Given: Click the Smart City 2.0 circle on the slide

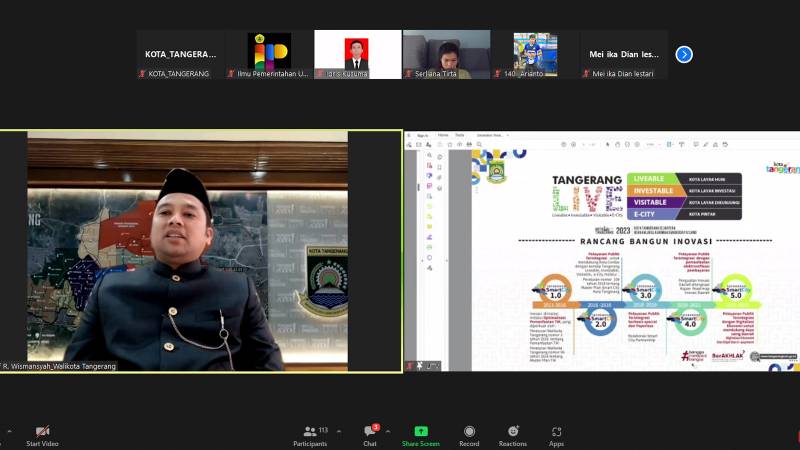Looking at the screenshot, I should tap(601, 320).
